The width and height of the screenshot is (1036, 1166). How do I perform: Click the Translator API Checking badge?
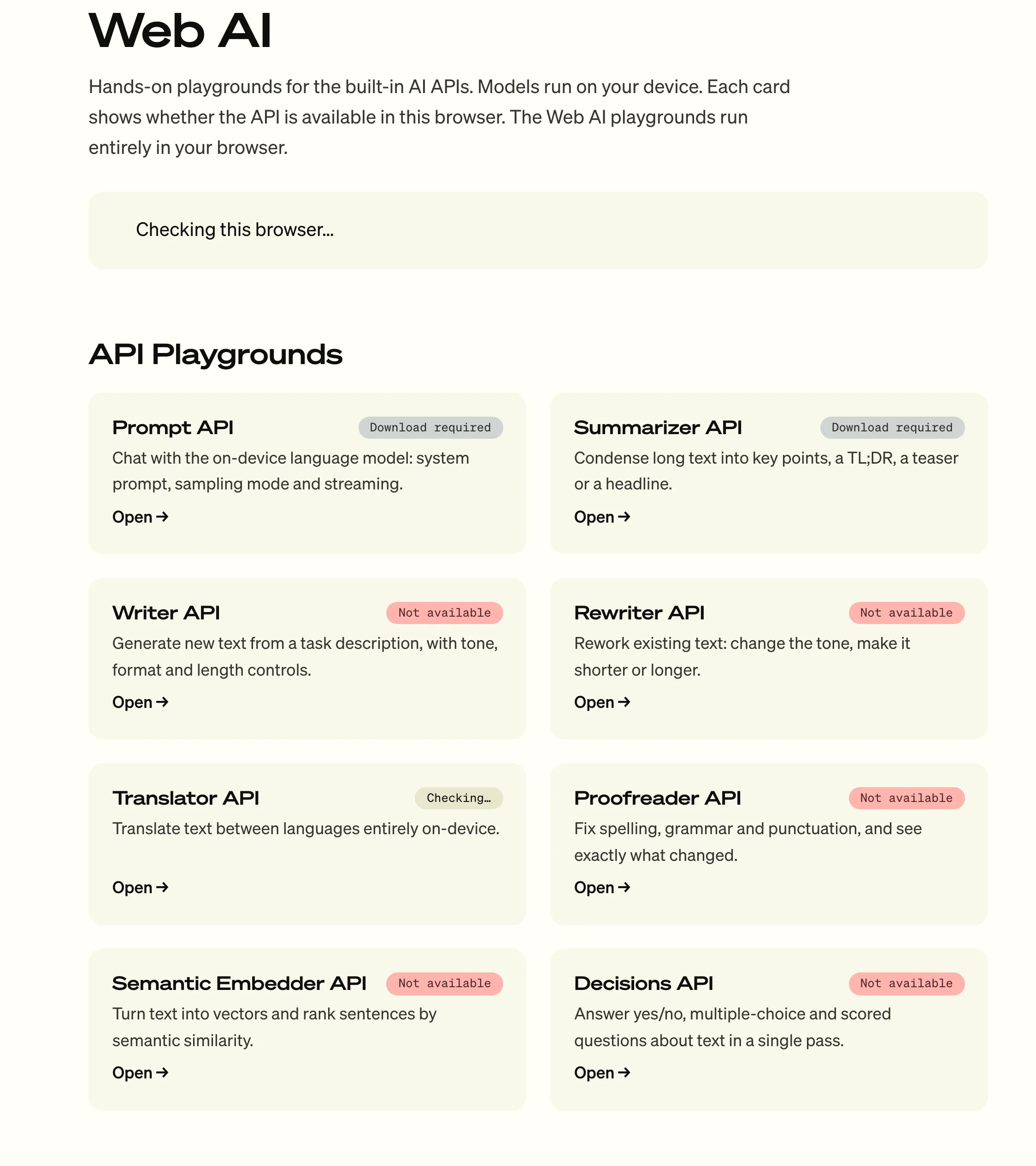(x=459, y=799)
